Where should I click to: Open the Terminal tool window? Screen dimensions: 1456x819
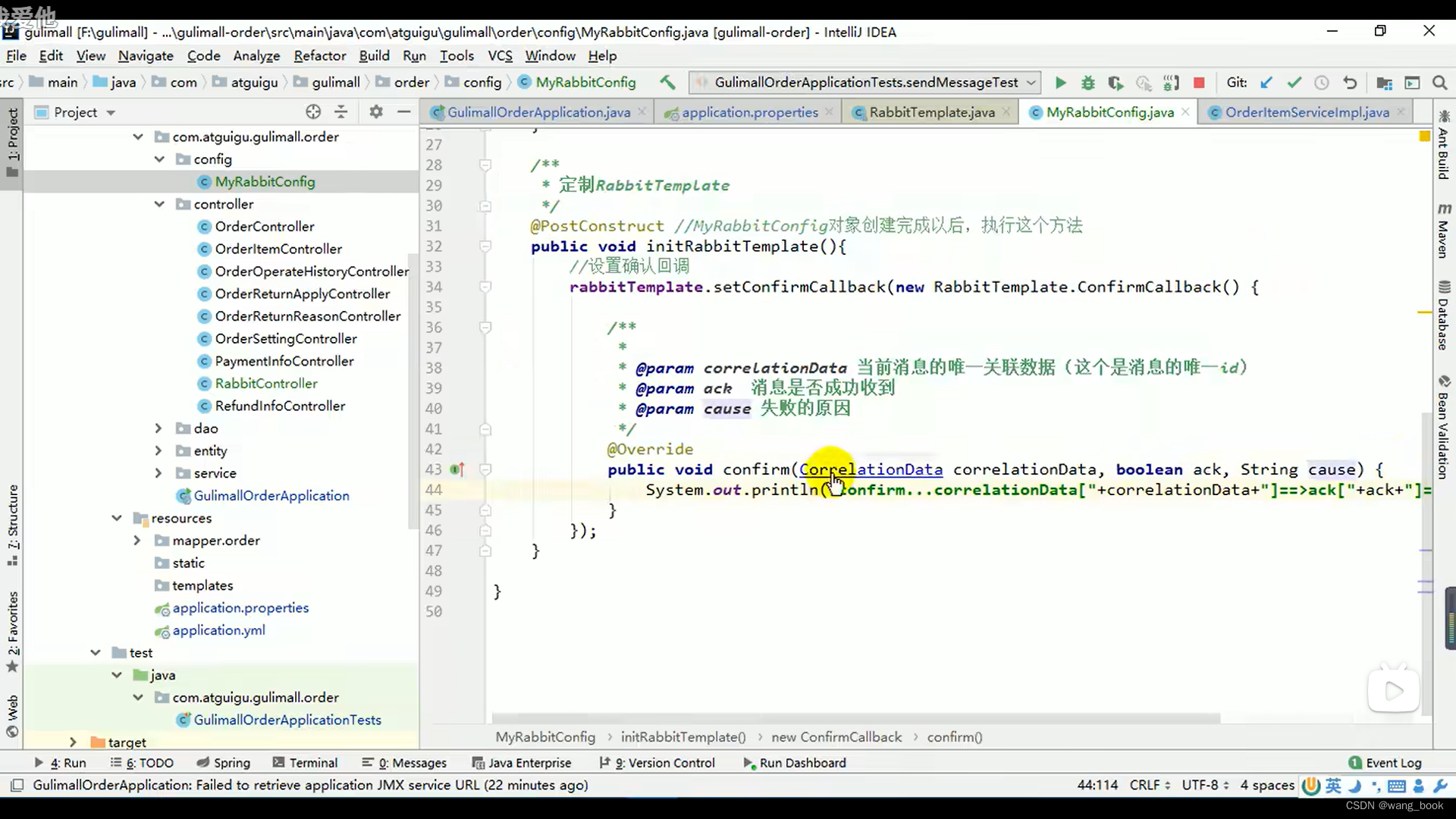[x=305, y=763]
